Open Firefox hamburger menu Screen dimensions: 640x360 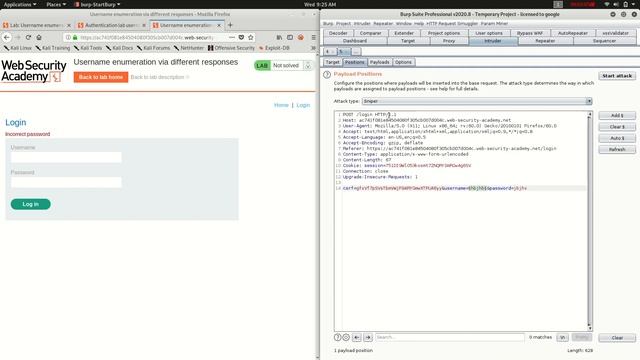coord(313,37)
